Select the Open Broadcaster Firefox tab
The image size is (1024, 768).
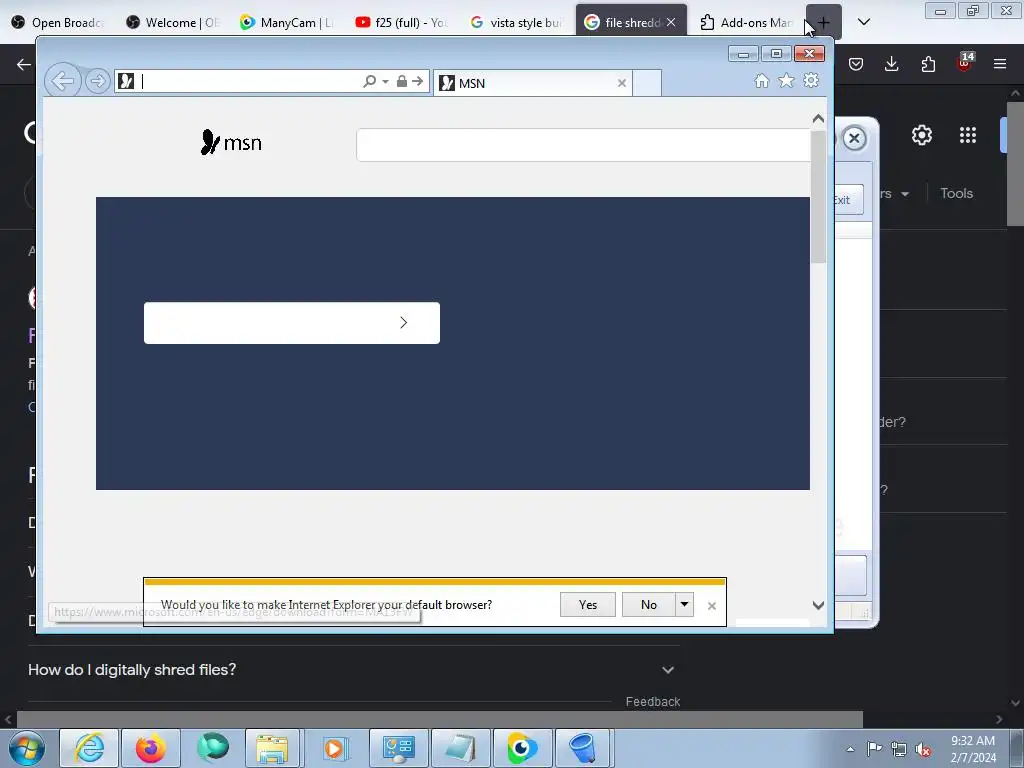[59, 22]
